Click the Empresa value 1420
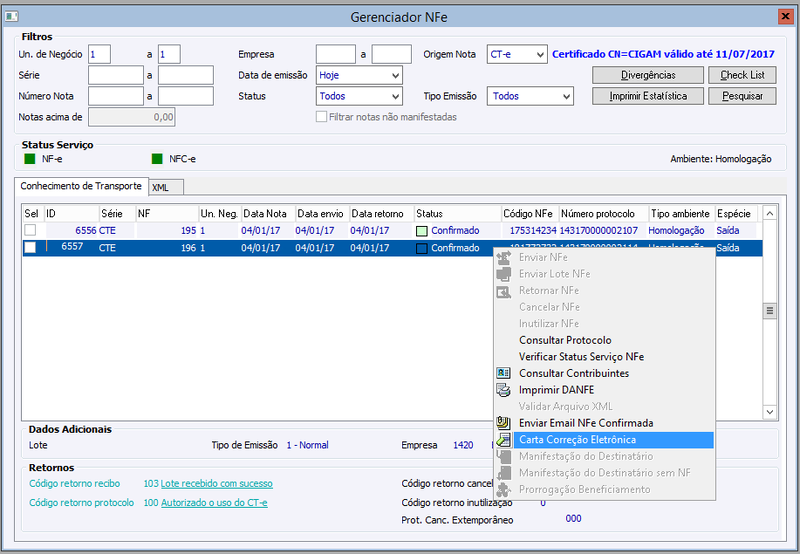800x554 pixels. coord(463,445)
